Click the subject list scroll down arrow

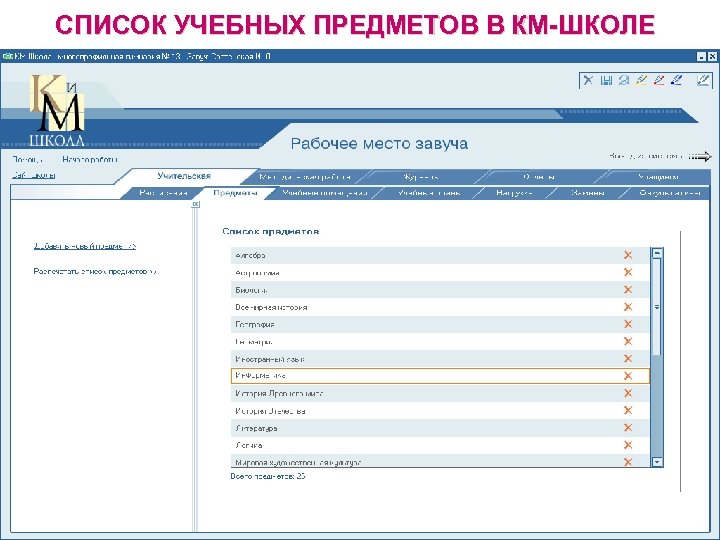tap(657, 462)
